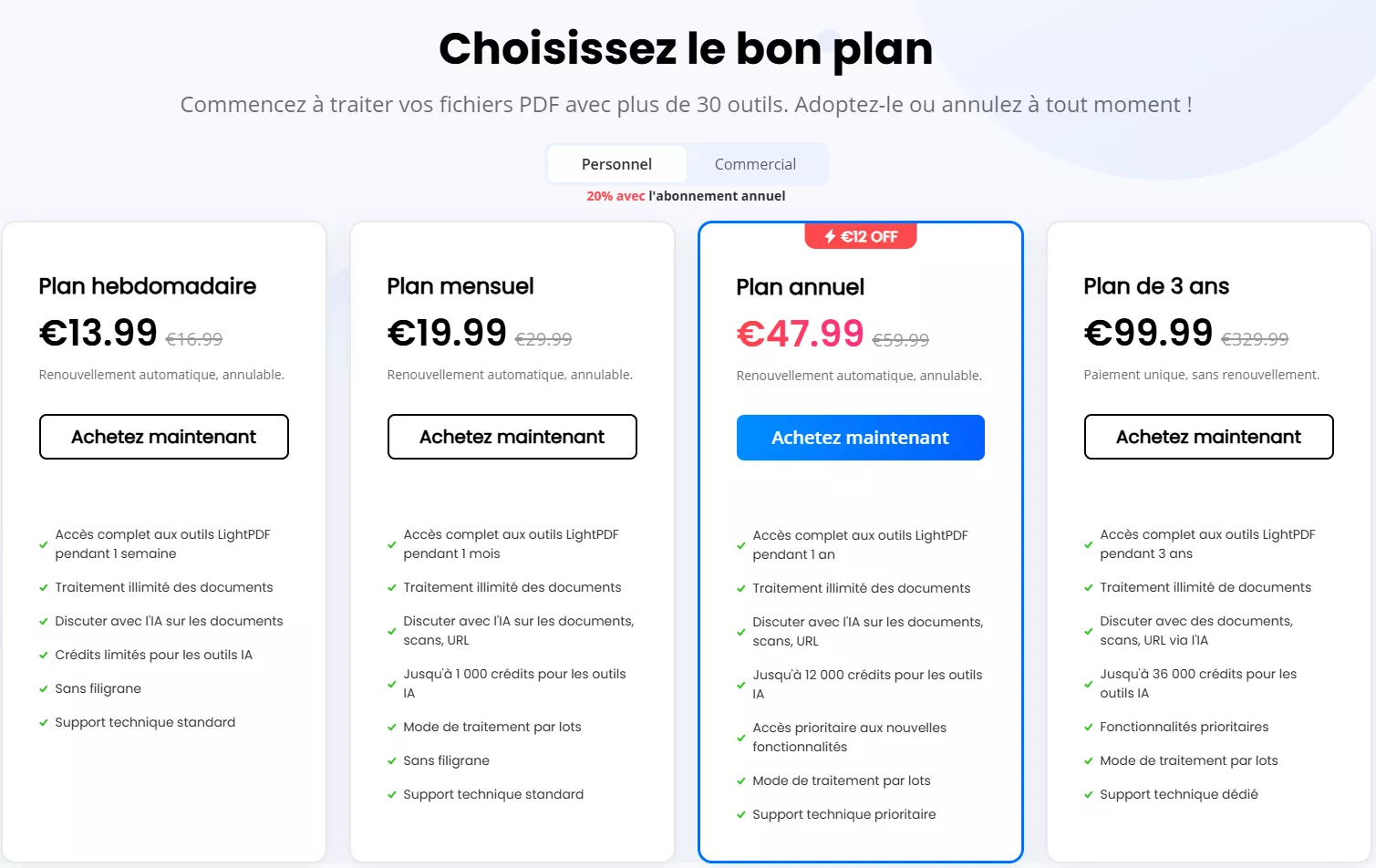
Task: Click the €47.99 annual price
Action: [x=800, y=334]
